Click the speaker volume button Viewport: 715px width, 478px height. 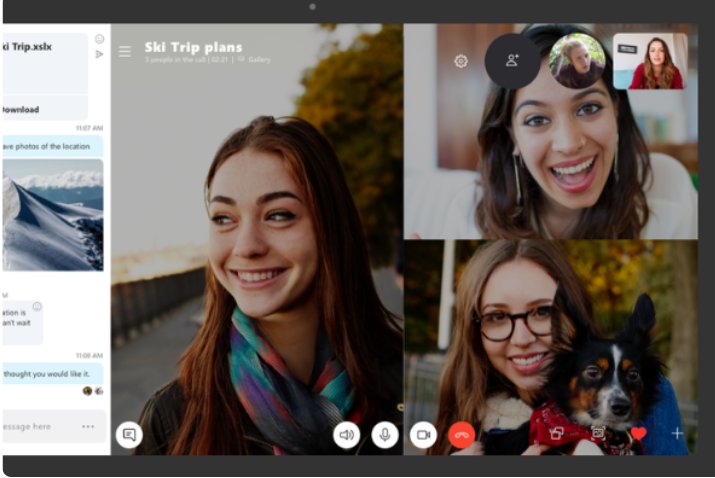click(x=347, y=434)
